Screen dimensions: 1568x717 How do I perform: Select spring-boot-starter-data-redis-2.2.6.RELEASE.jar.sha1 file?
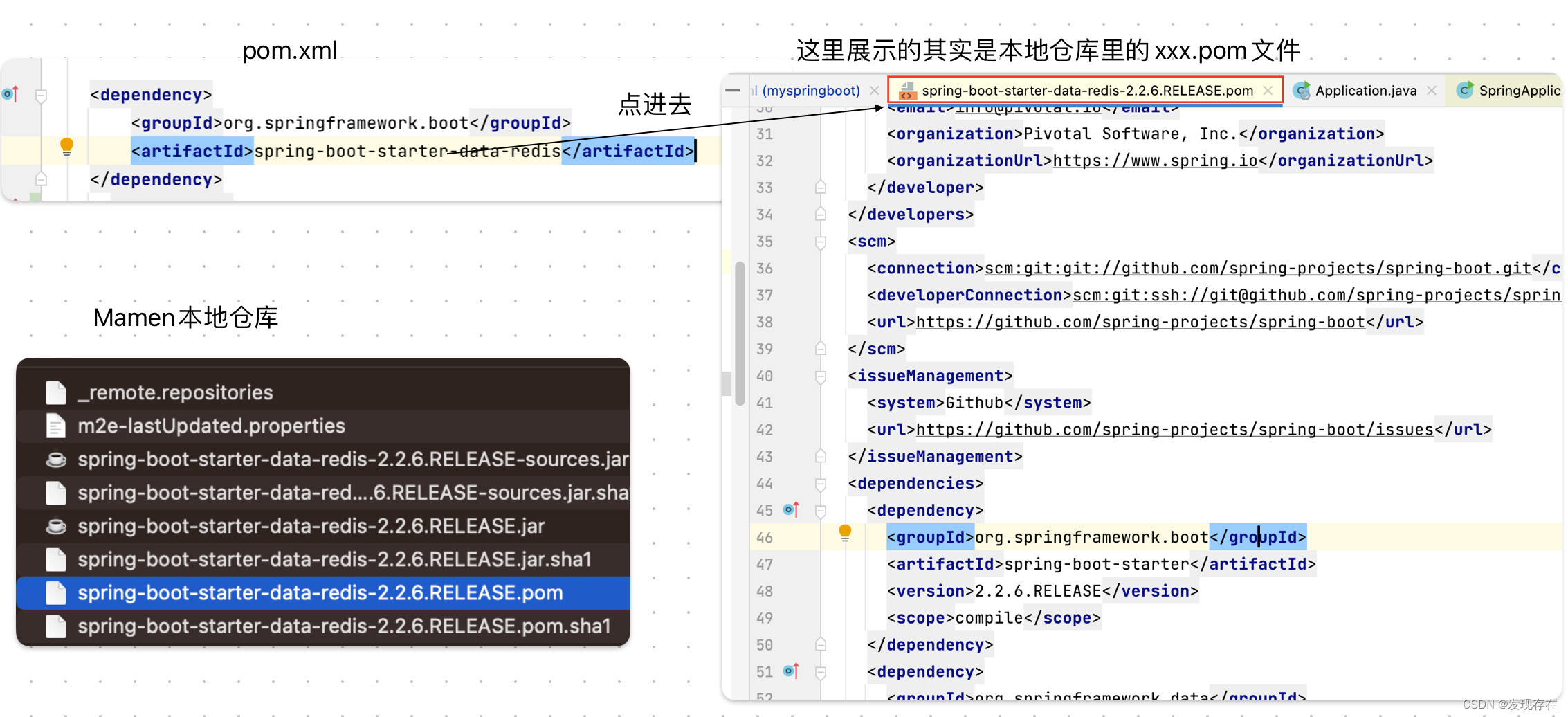(323, 559)
